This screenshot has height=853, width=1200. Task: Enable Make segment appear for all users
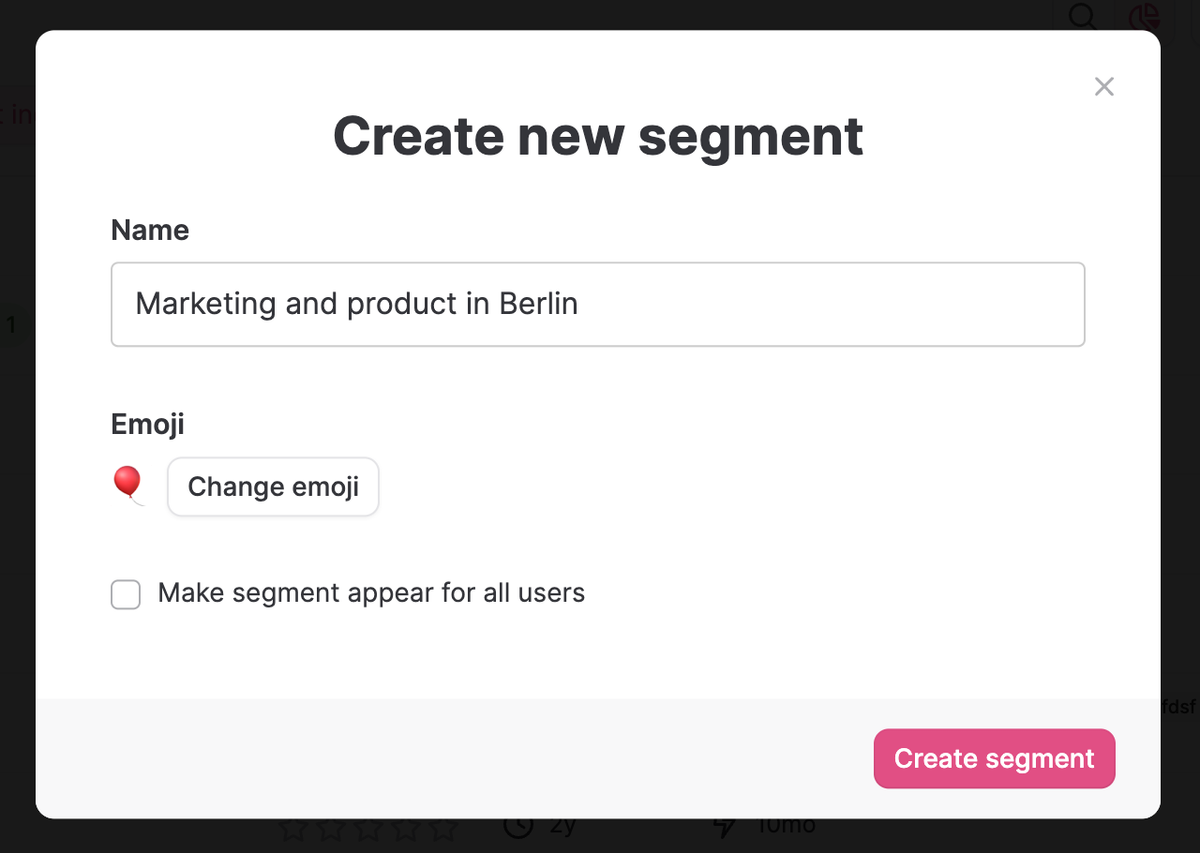pyautogui.click(x=126, y=594)
